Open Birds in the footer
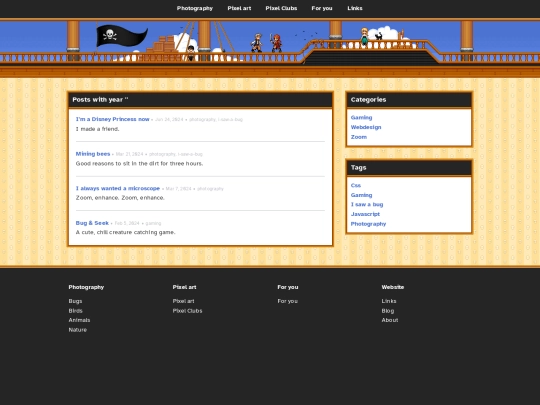The height and width of the screenshot is (405, 540). (75, 311)
